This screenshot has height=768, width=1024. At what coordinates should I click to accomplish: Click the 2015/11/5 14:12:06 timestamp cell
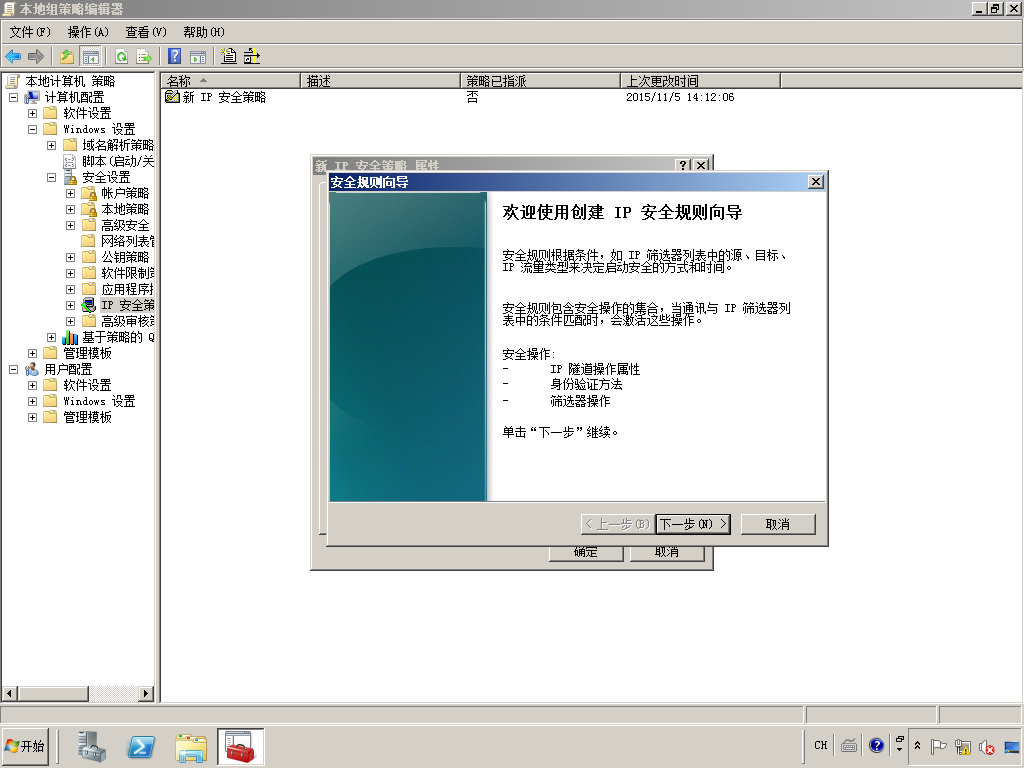(680, 97)
